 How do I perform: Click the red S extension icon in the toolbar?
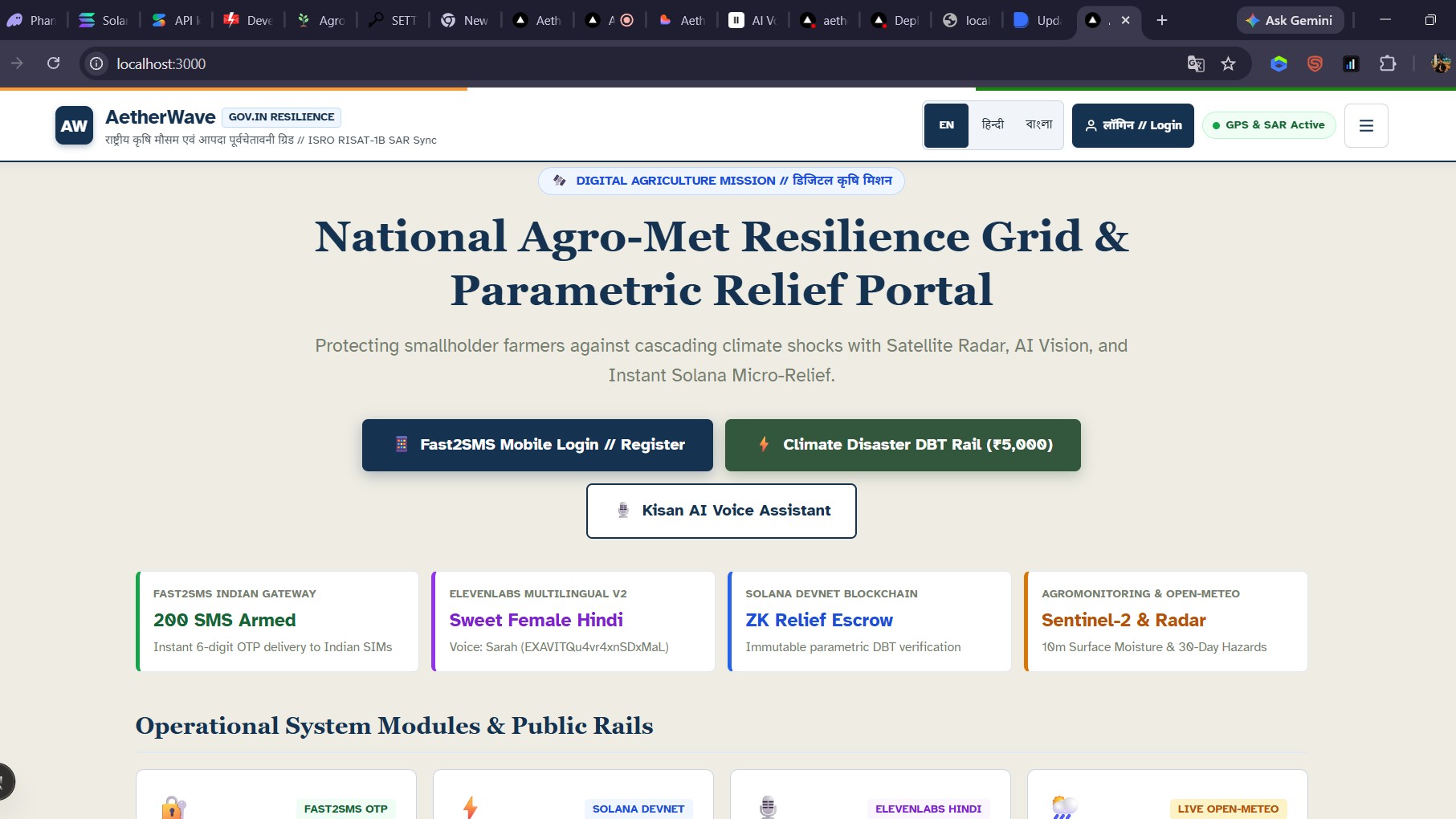click(x=1315, y=63)
